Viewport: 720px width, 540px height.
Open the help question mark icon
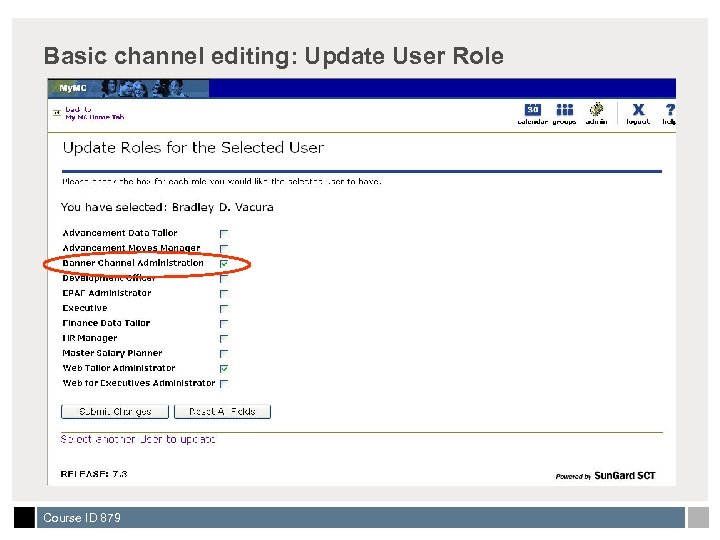[x=670, y=110]
